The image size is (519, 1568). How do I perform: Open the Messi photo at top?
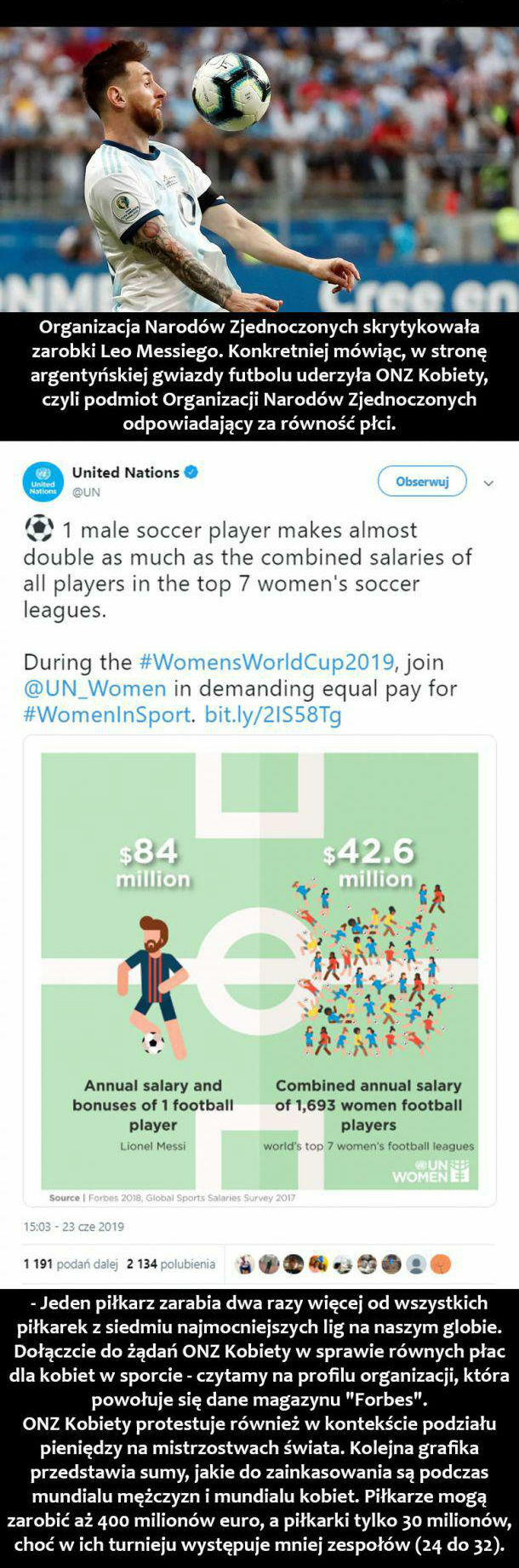259,169
